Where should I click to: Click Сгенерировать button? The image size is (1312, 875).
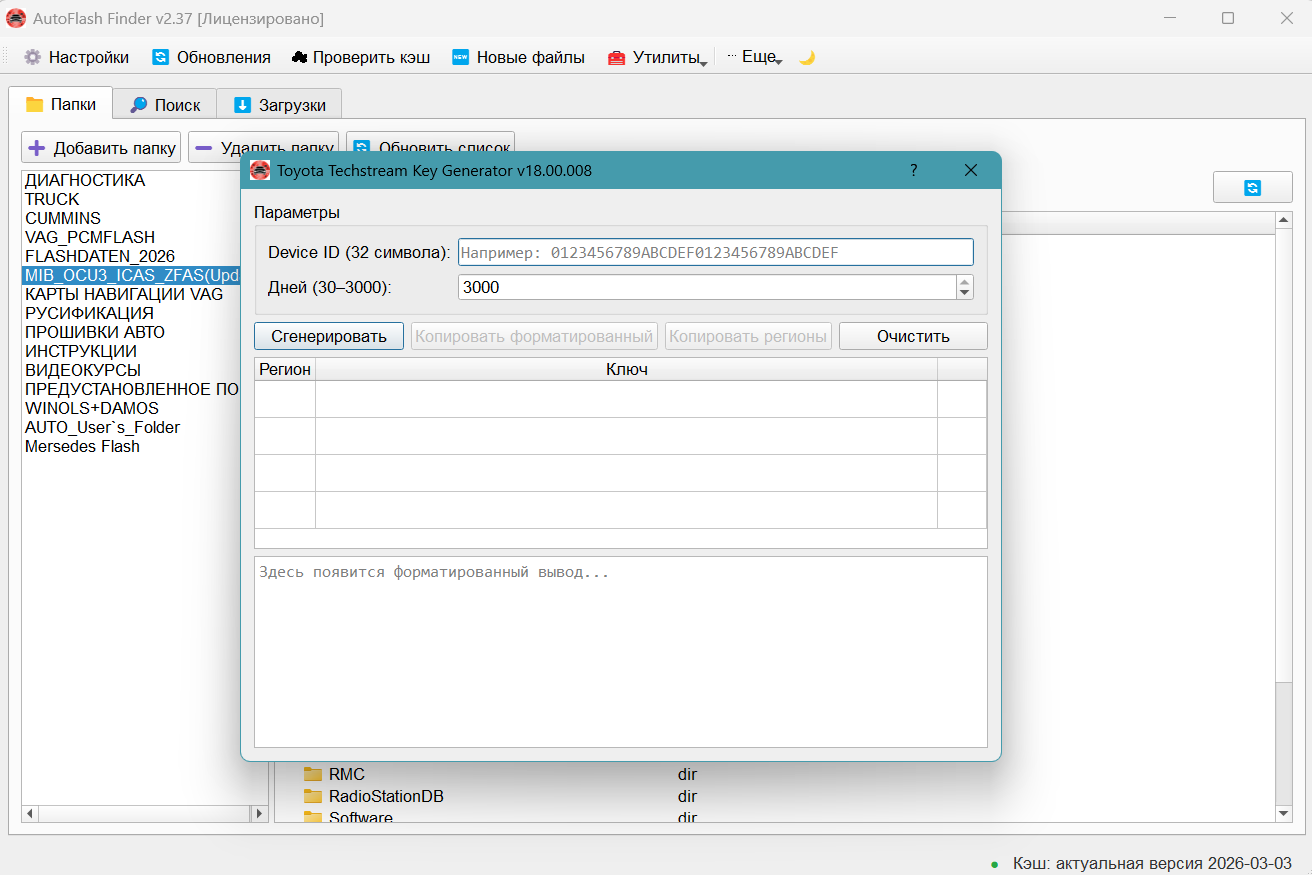click(329, 336)
